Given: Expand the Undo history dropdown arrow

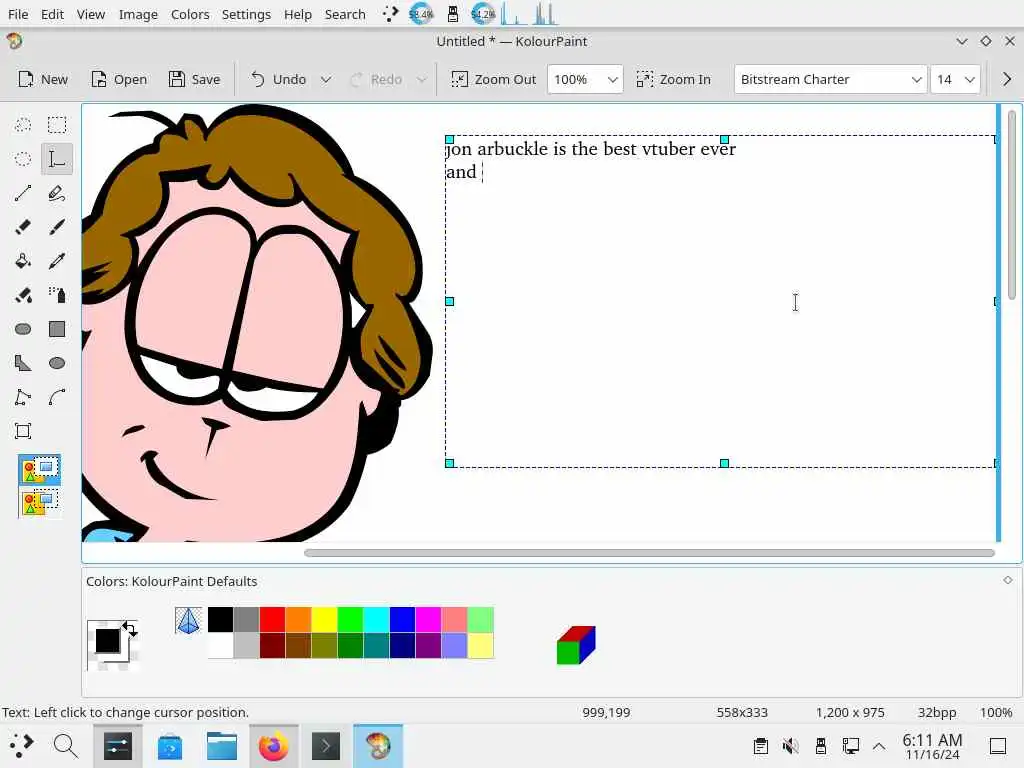Looking at the screenshot, I should [x=325, y=79].
